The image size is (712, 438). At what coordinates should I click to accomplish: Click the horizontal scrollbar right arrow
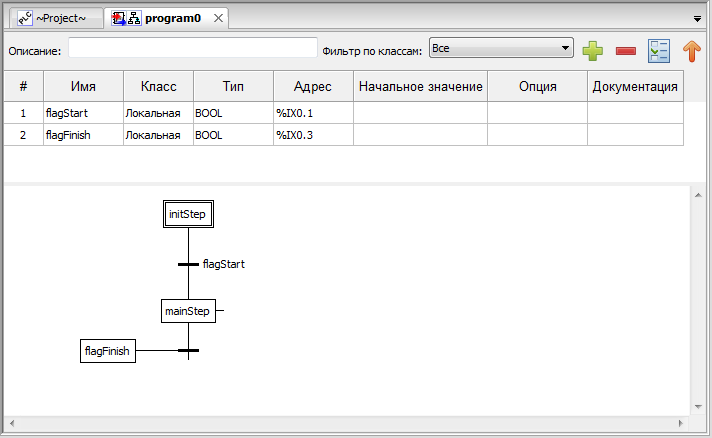point(682,423)
